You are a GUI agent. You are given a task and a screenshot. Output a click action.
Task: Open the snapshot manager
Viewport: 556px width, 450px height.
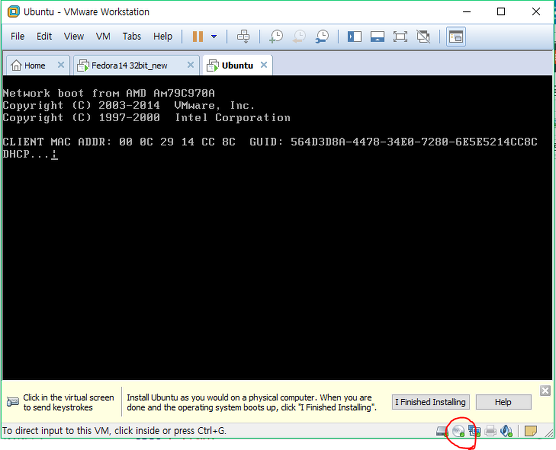point(322,36)
